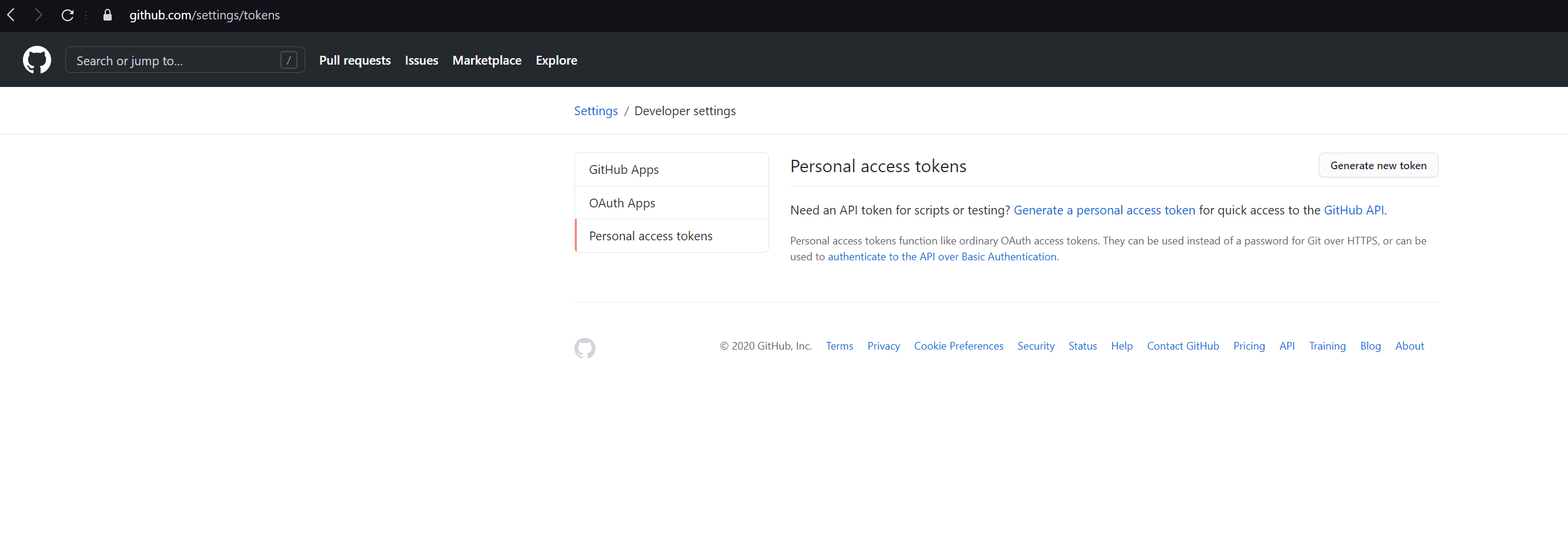Click the browser forward arrow

[x=38, y=15]
